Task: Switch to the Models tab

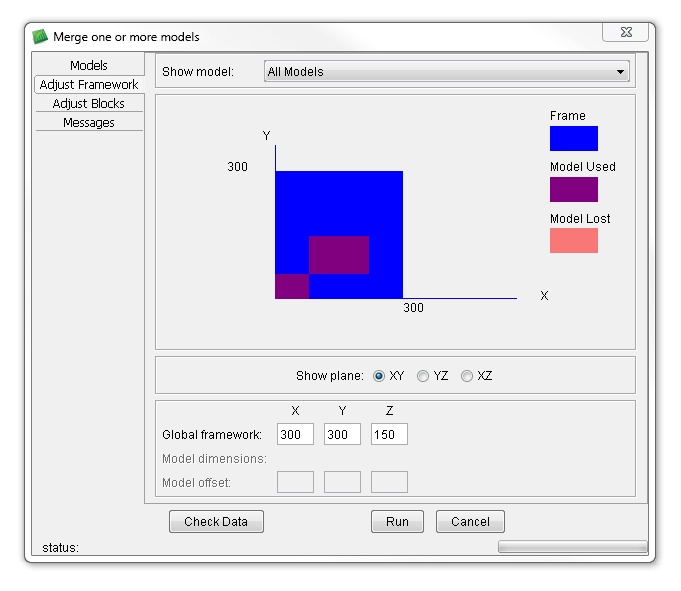Action: (89, 65)
